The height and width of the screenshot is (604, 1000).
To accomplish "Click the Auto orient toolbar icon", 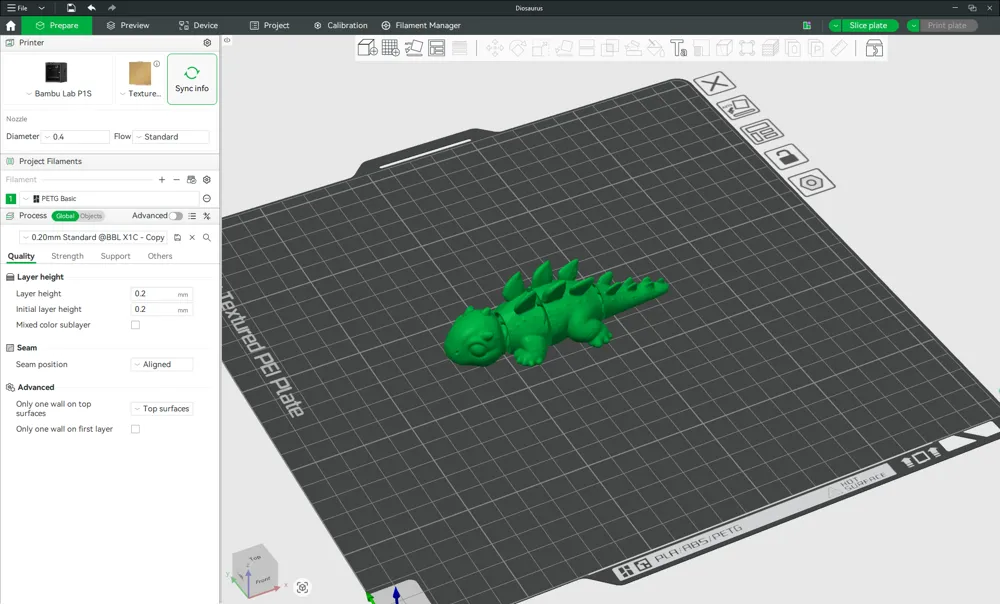I will 413,48.
